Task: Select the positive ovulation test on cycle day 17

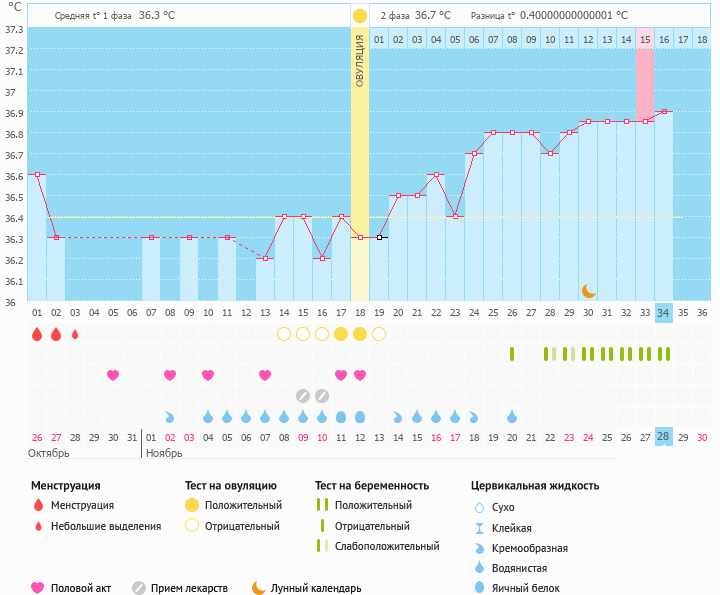Action: point(341,334)
